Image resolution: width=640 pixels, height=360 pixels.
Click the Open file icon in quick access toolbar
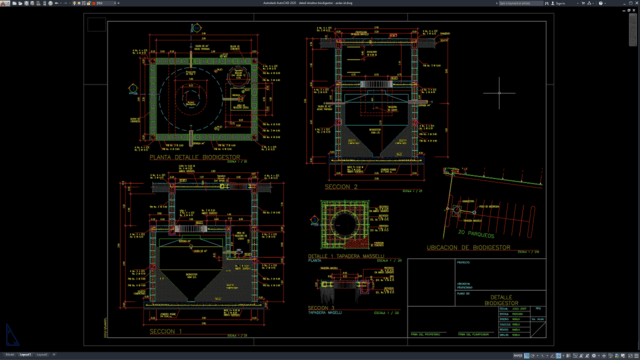[20, 3]
